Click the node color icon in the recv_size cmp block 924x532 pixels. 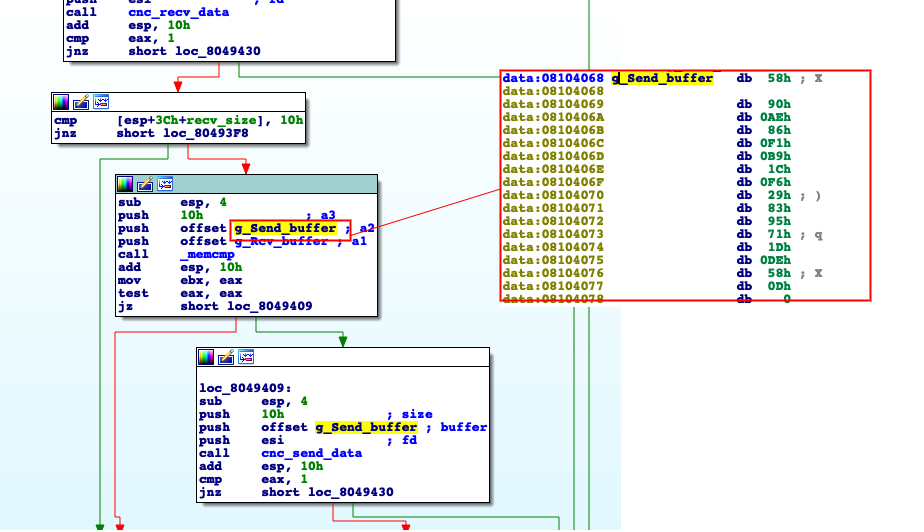[x=61, y=103]
